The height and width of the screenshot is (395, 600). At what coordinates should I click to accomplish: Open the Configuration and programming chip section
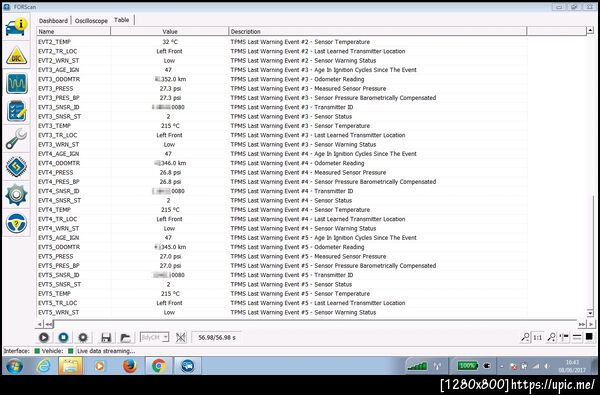[x=16, y=167]
